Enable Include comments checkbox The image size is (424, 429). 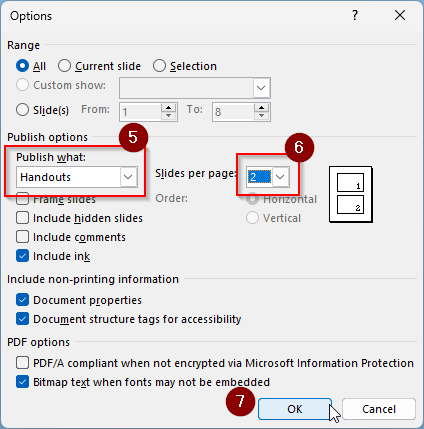click(x=22, y=237)
